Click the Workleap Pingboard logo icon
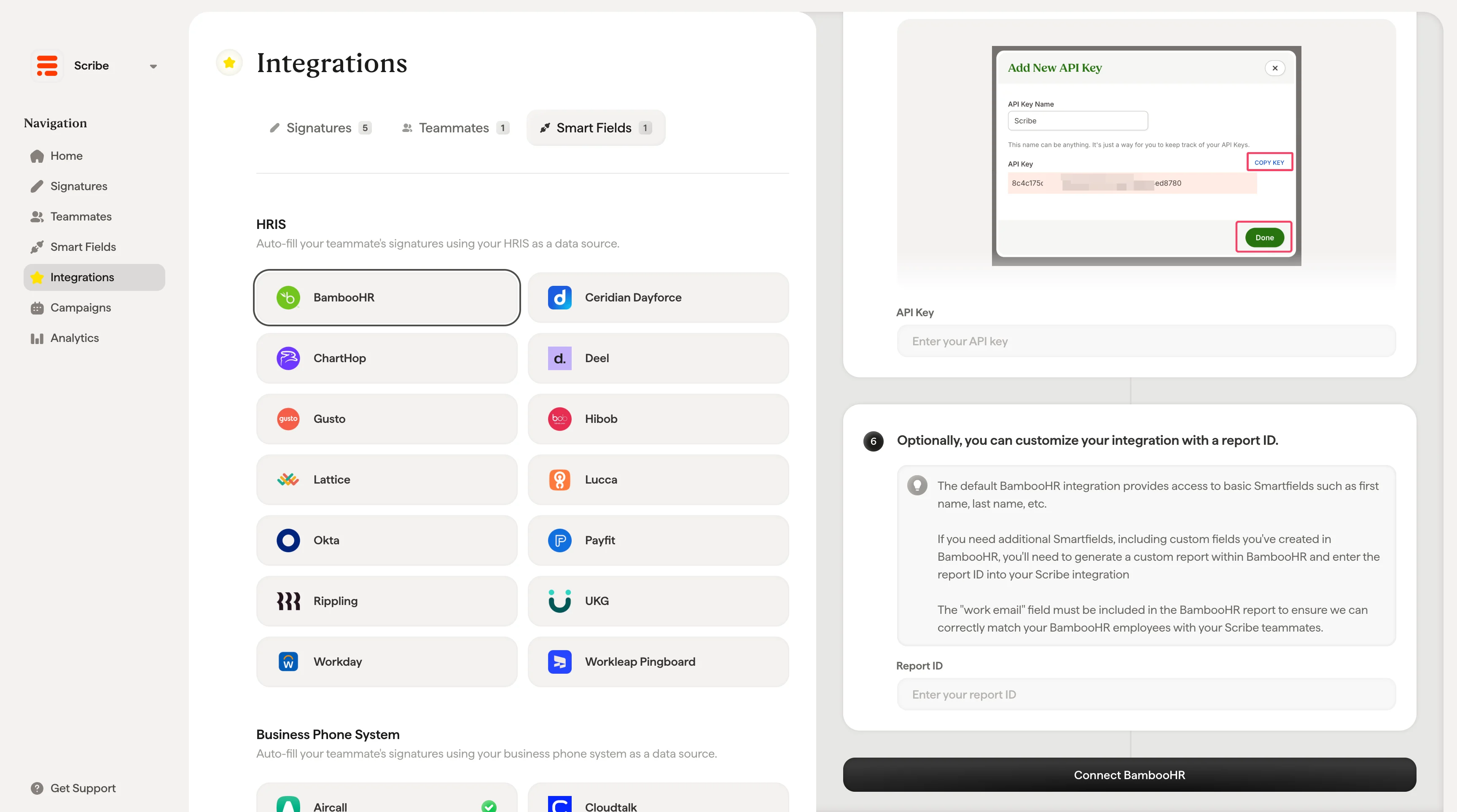Viewport: 1457px width, 812px height. 559,661
